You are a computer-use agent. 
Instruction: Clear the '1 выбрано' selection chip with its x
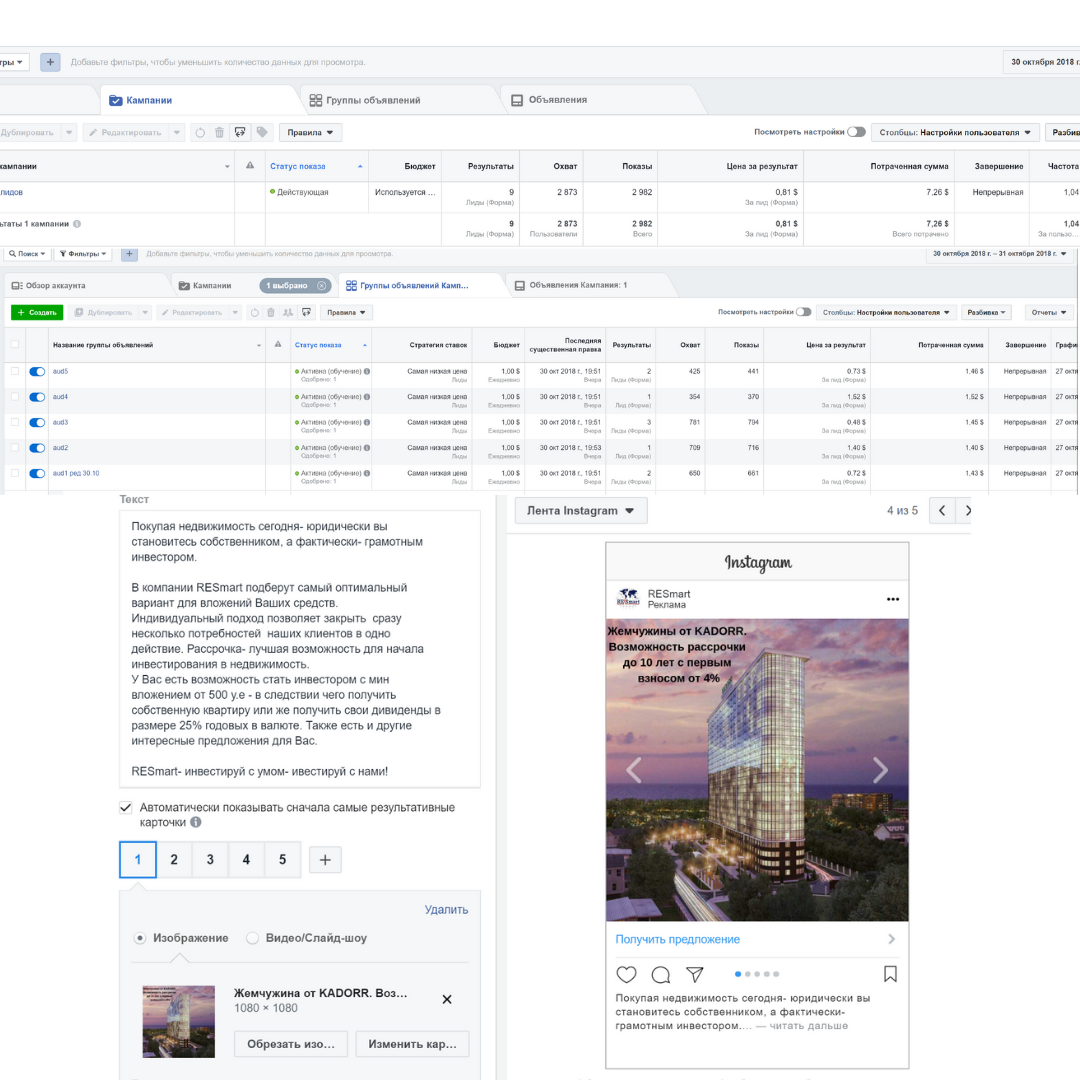click(x=322, y=285)
